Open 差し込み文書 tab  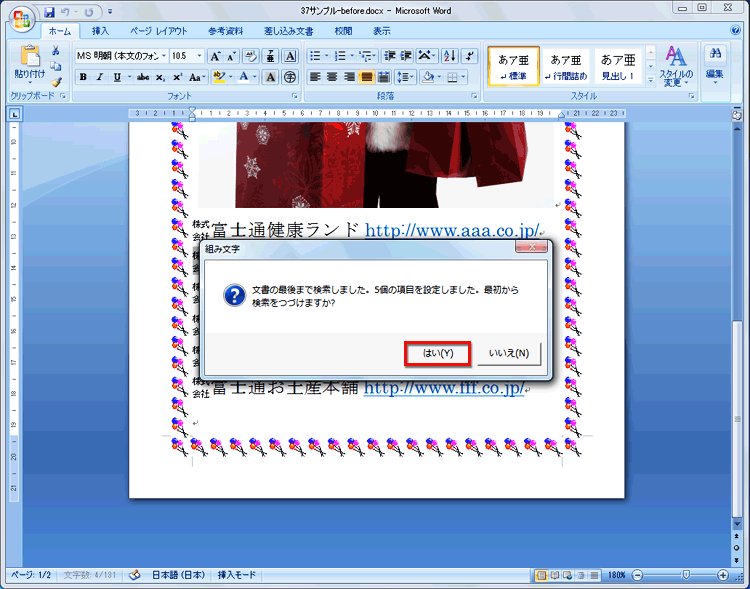coord(288,31)
